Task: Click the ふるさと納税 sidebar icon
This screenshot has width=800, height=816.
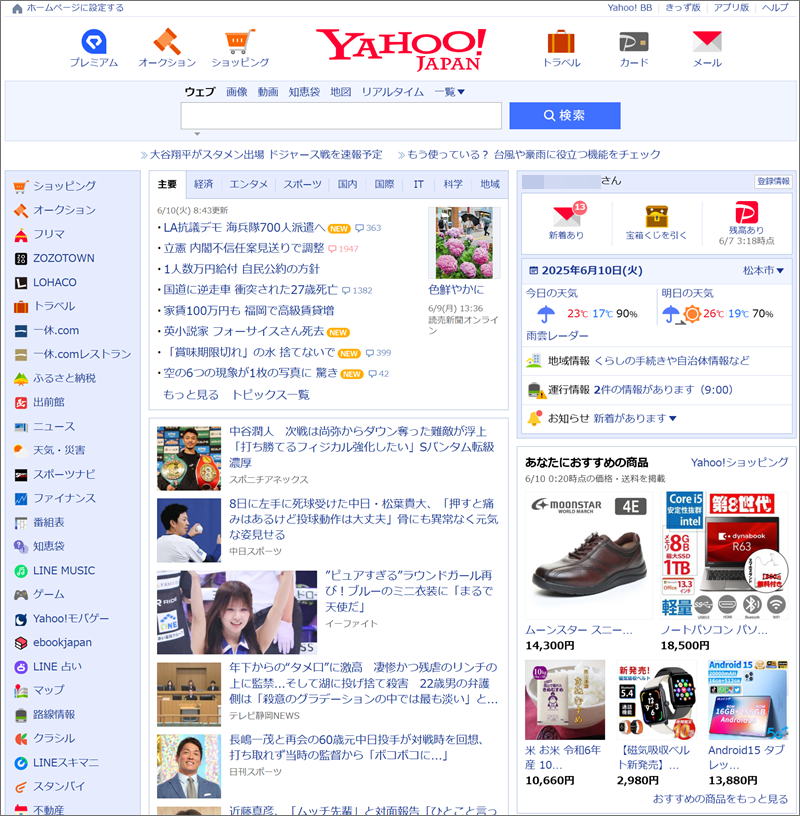Action: click(x=21, y=379)
